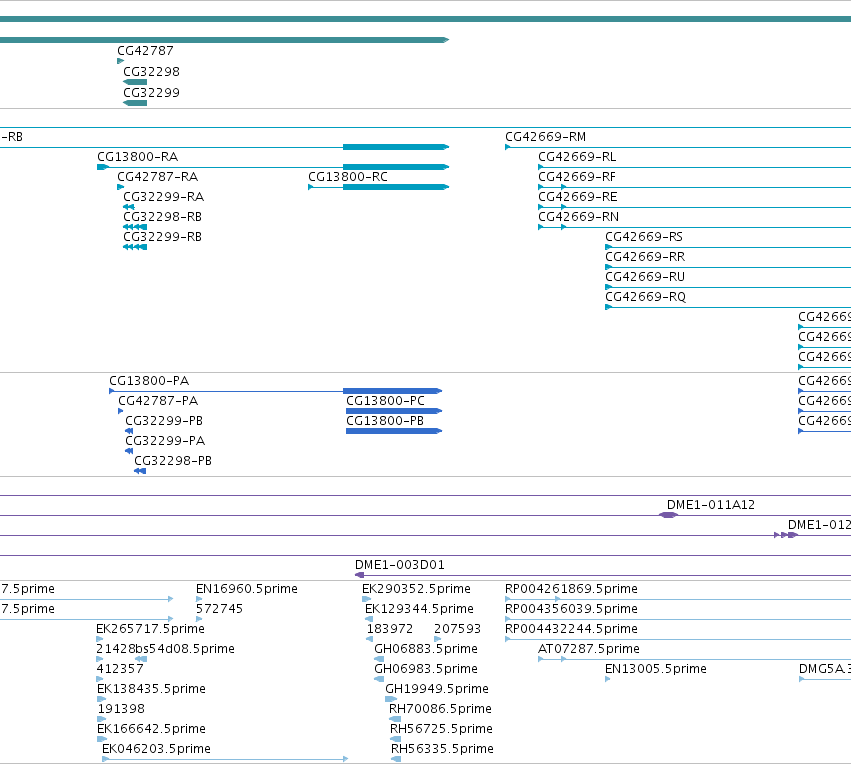Open the CG42669-RF transcript
This screenshot has height=764, width=851.
[577, 177]
